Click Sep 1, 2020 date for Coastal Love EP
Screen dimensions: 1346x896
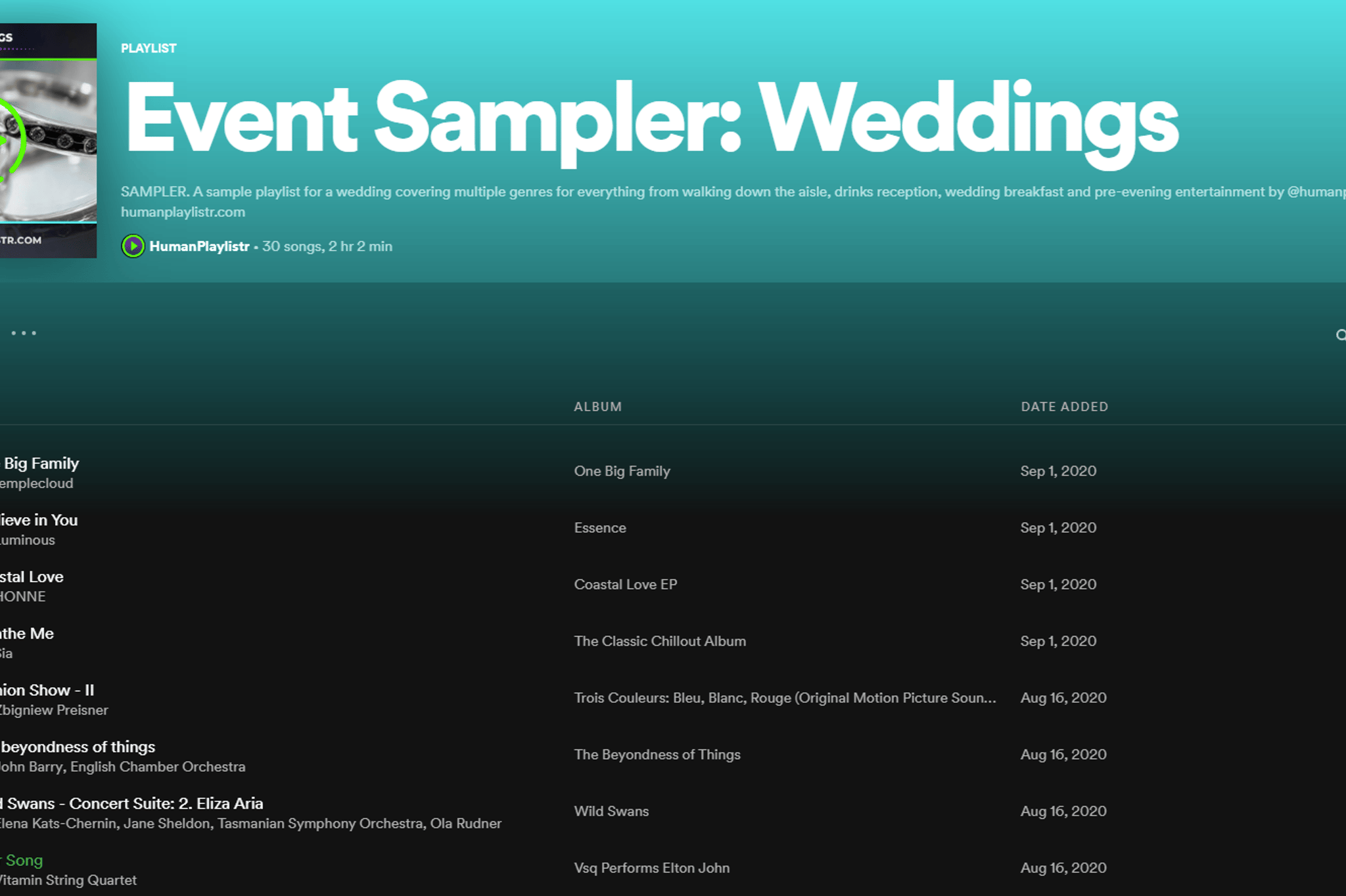pos(1058,584)
